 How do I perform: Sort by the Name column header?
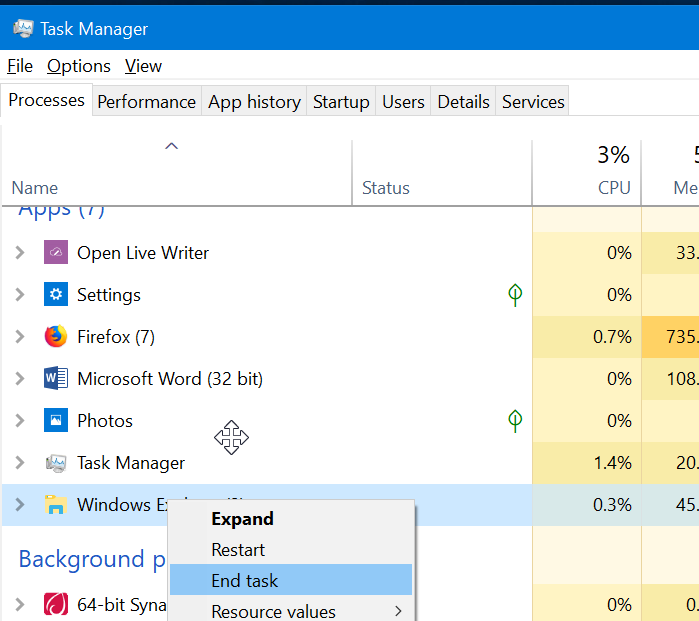pyautogui.click(x=34, y=188)
